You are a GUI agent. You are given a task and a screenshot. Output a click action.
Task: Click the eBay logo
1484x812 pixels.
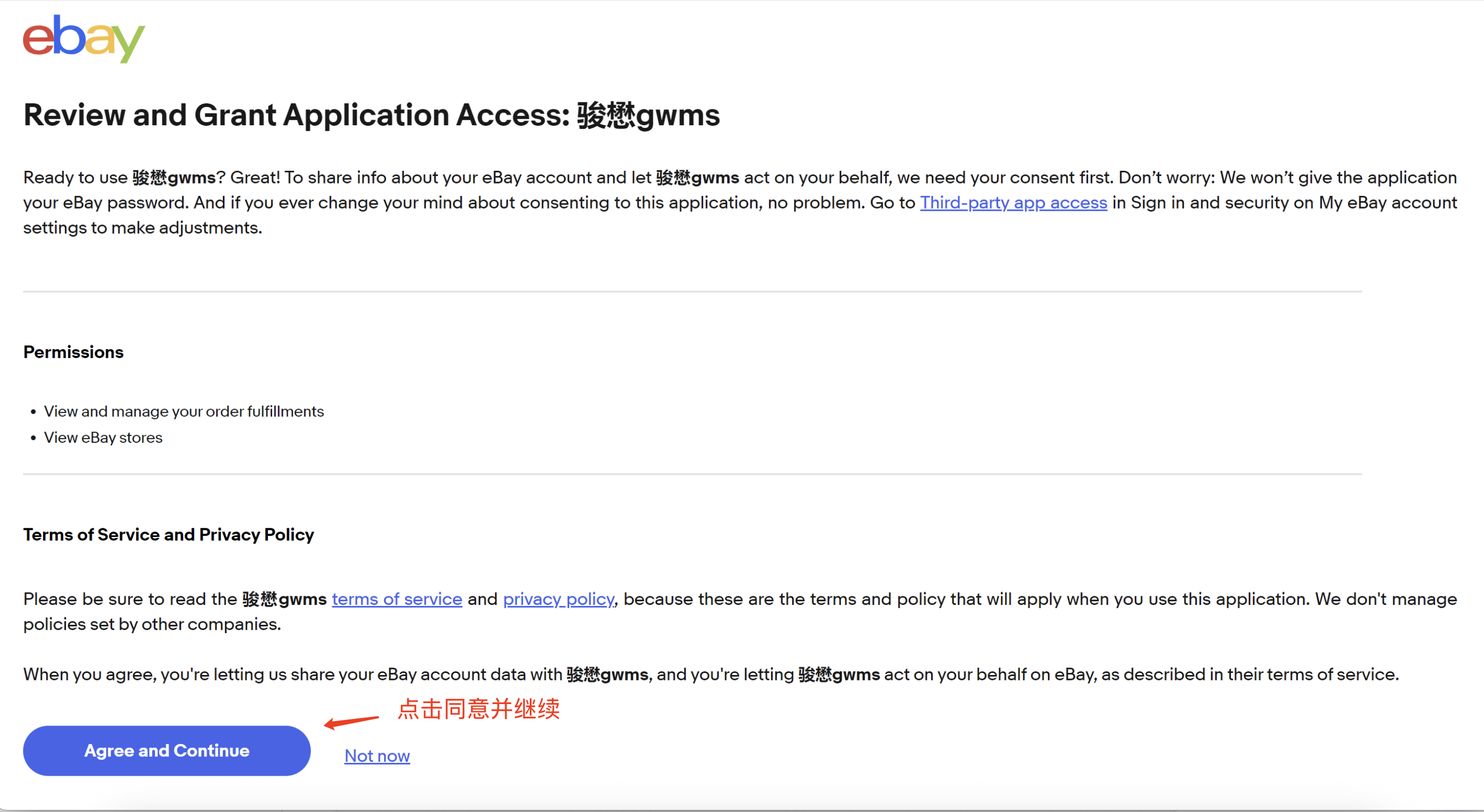coord(84,38)
